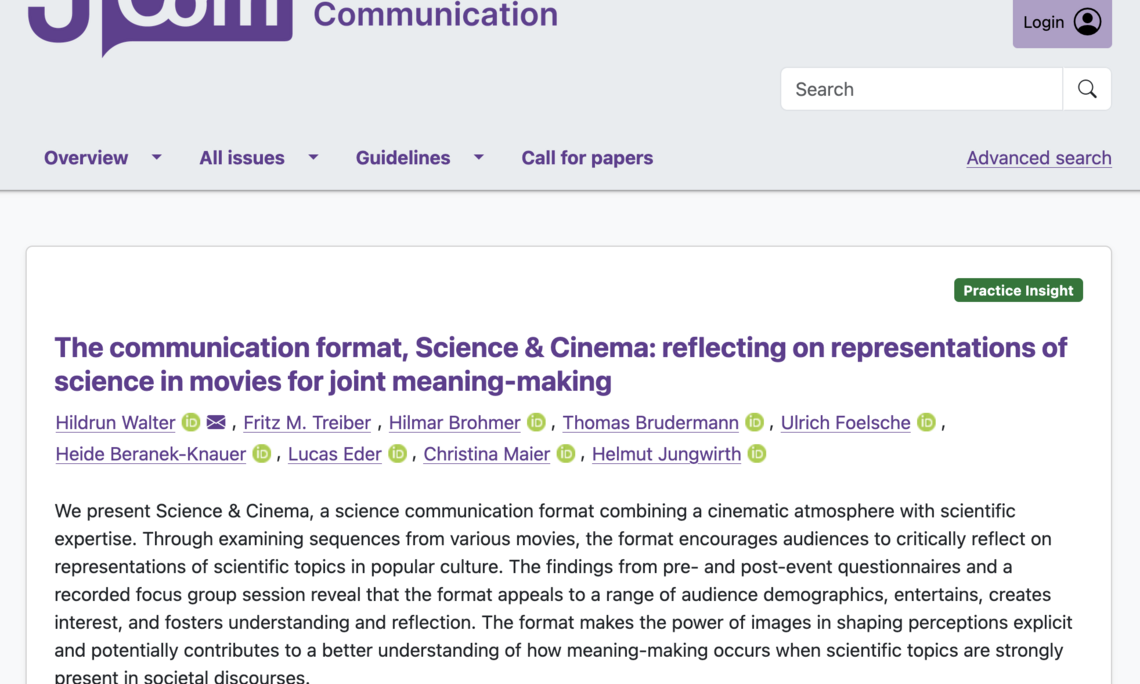The width and height of the screenshot is (1140, 684).
Task: Open Ulrich Foelsche's ORCID icon
Action: tap(926, 422)
